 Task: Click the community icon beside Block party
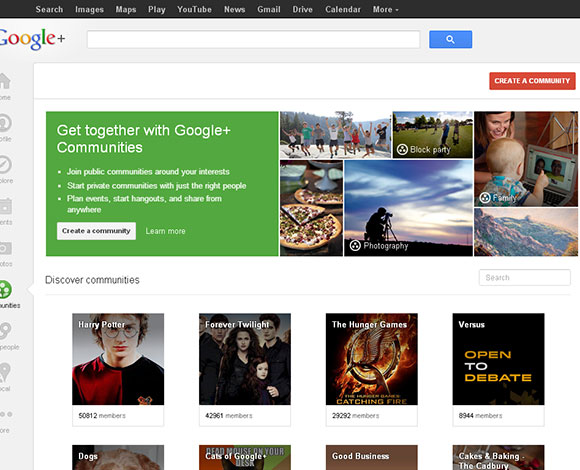[402, 149]
